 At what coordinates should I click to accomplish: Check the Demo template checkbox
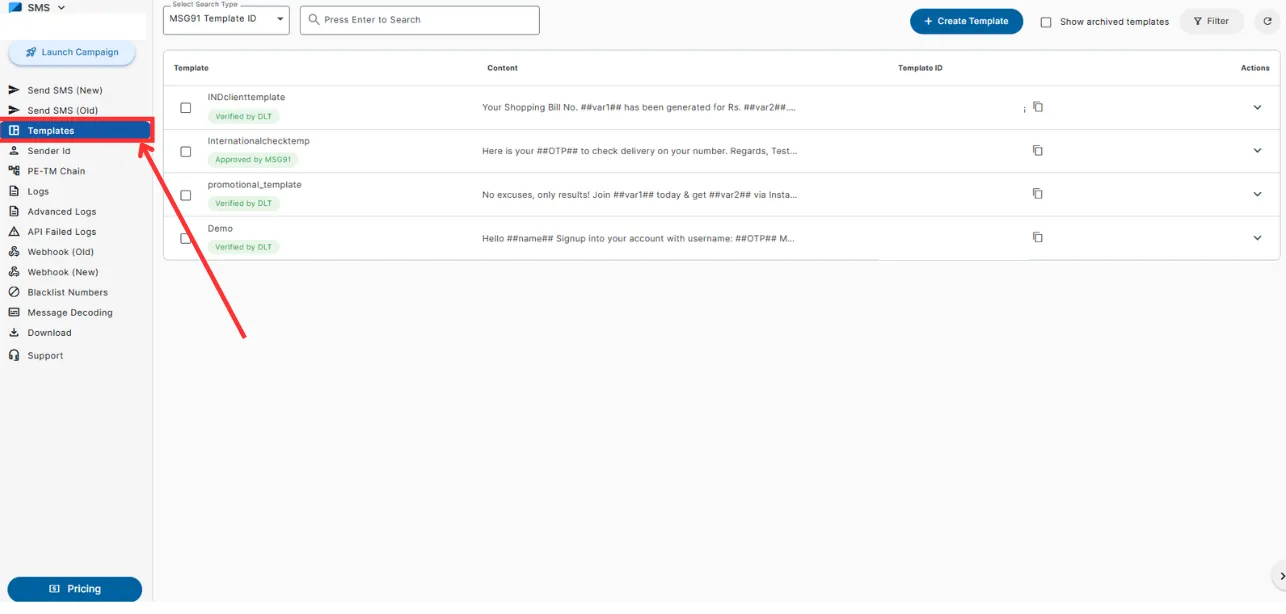point(185,237)
